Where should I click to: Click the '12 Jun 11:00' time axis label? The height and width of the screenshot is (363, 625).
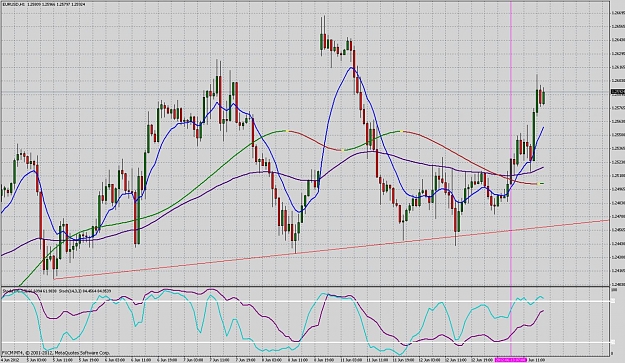[x=456, y=360]
